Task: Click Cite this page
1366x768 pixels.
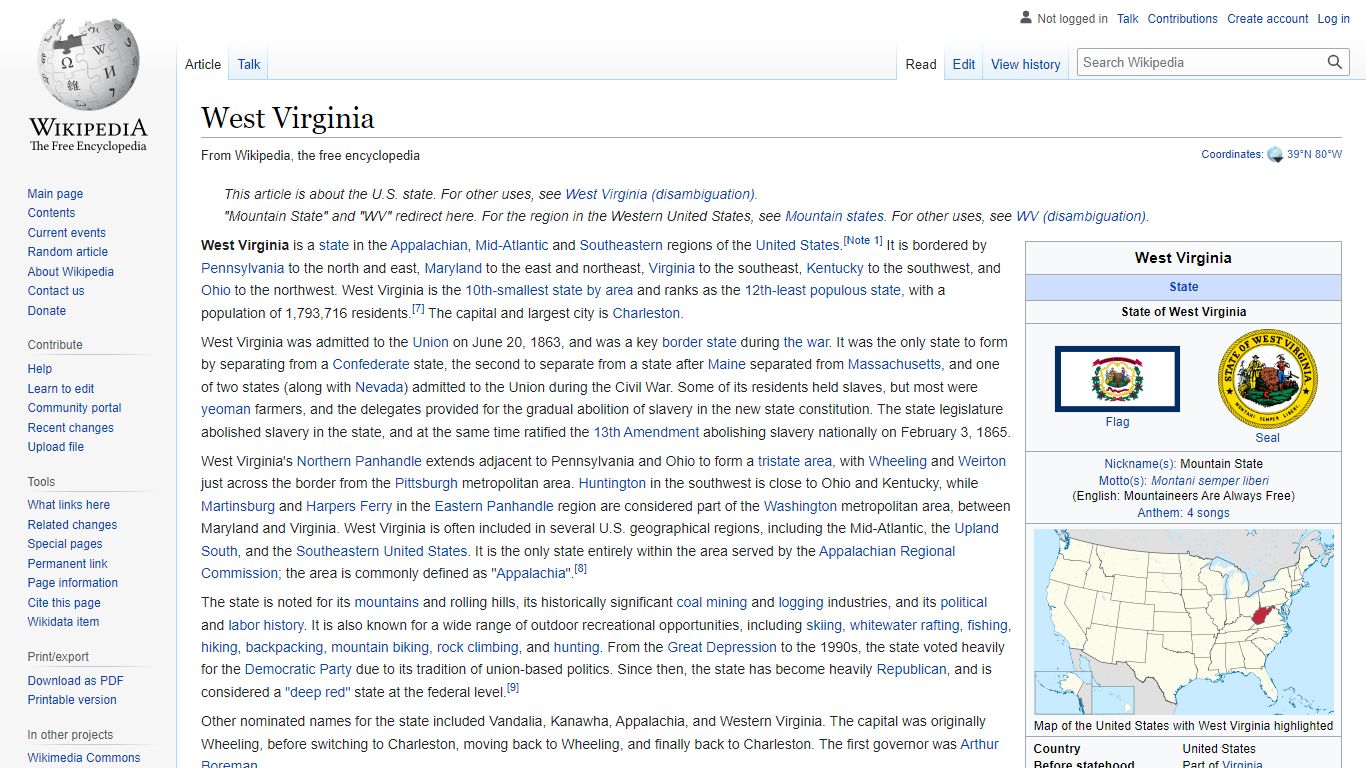Action: click(64, 603)
